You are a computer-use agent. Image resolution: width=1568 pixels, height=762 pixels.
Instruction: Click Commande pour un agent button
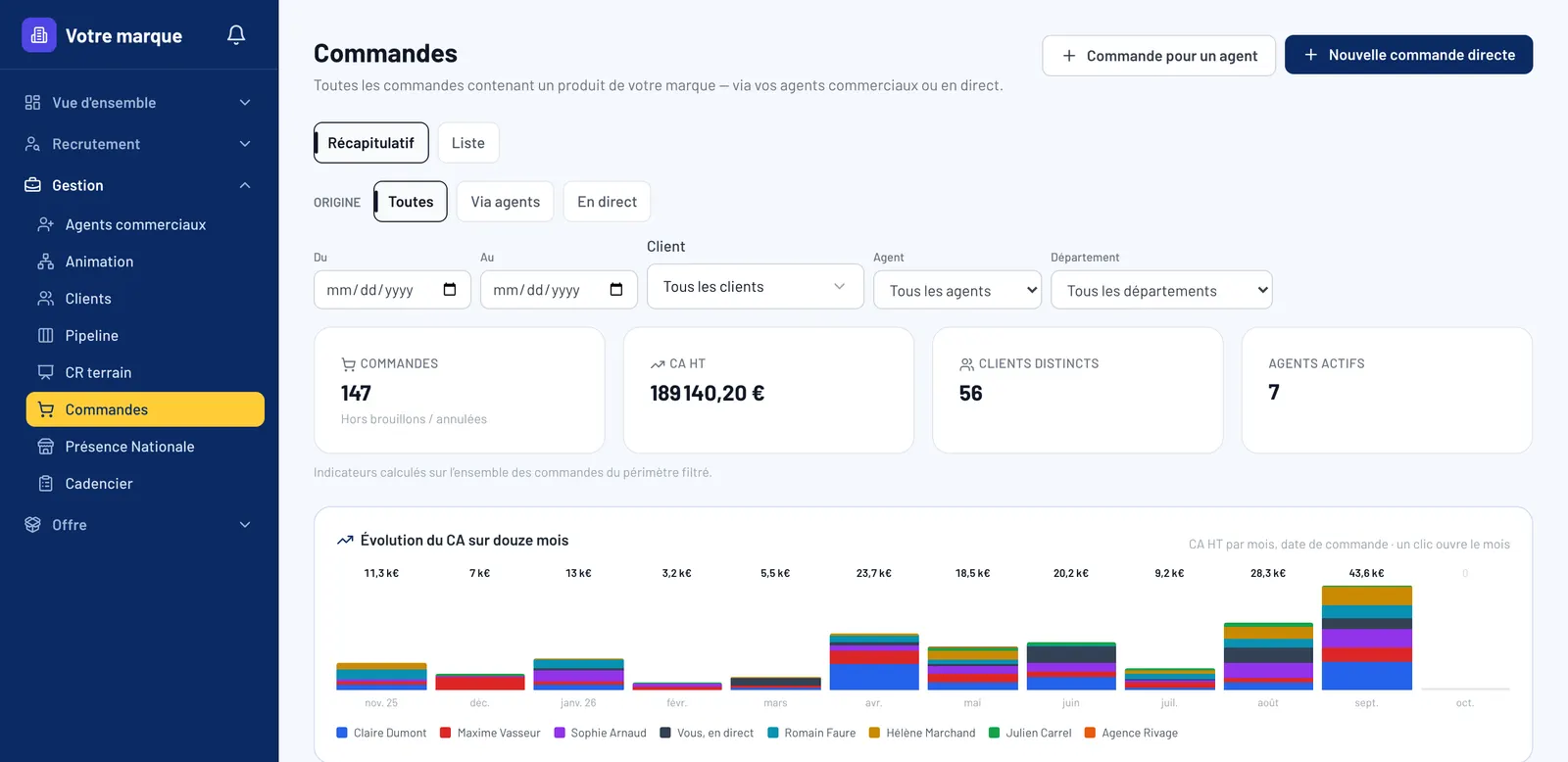pyautogui.click(x=1158, y=56)
